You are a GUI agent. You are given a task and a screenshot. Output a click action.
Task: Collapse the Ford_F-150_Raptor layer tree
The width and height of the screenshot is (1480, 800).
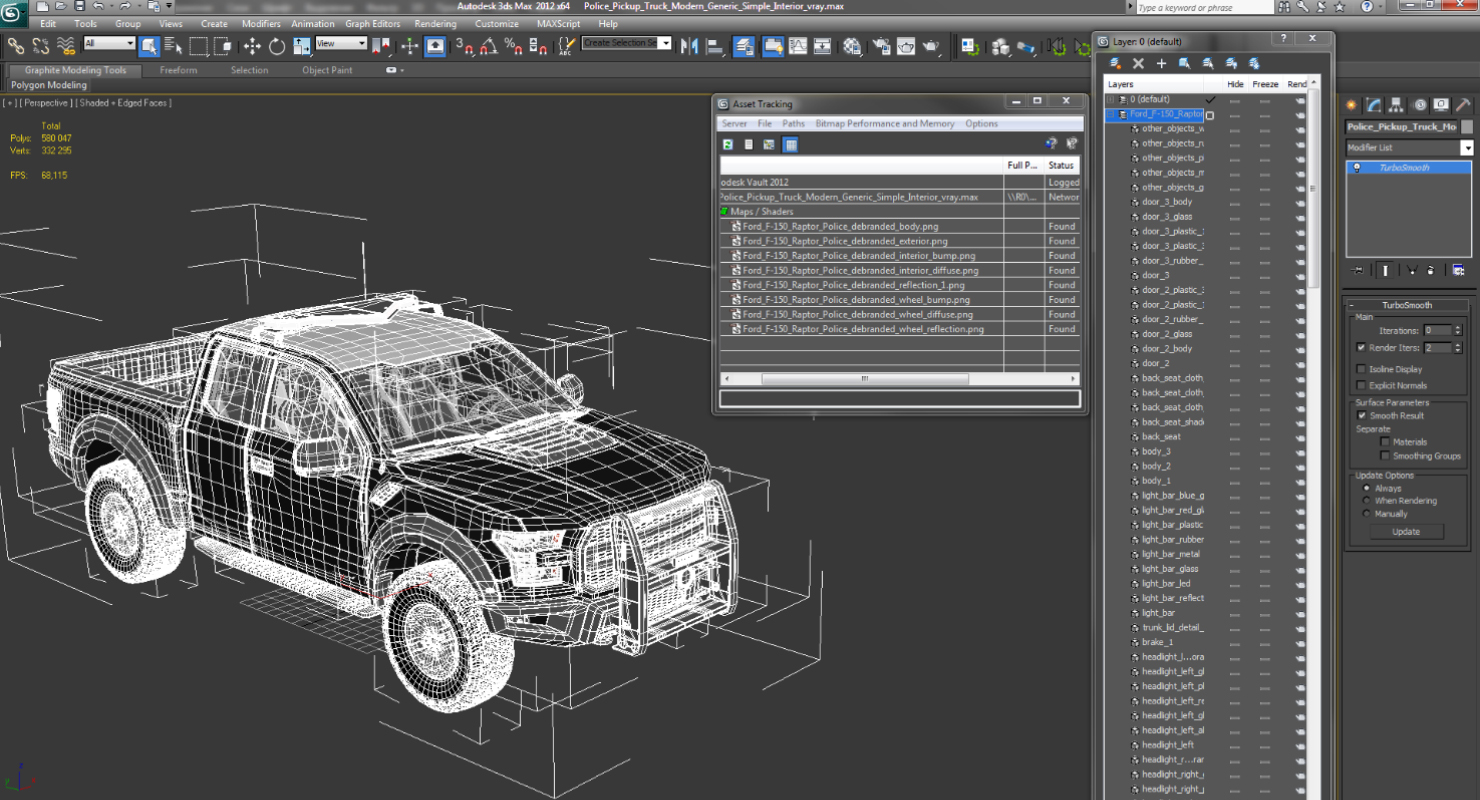pos(1110,114)
